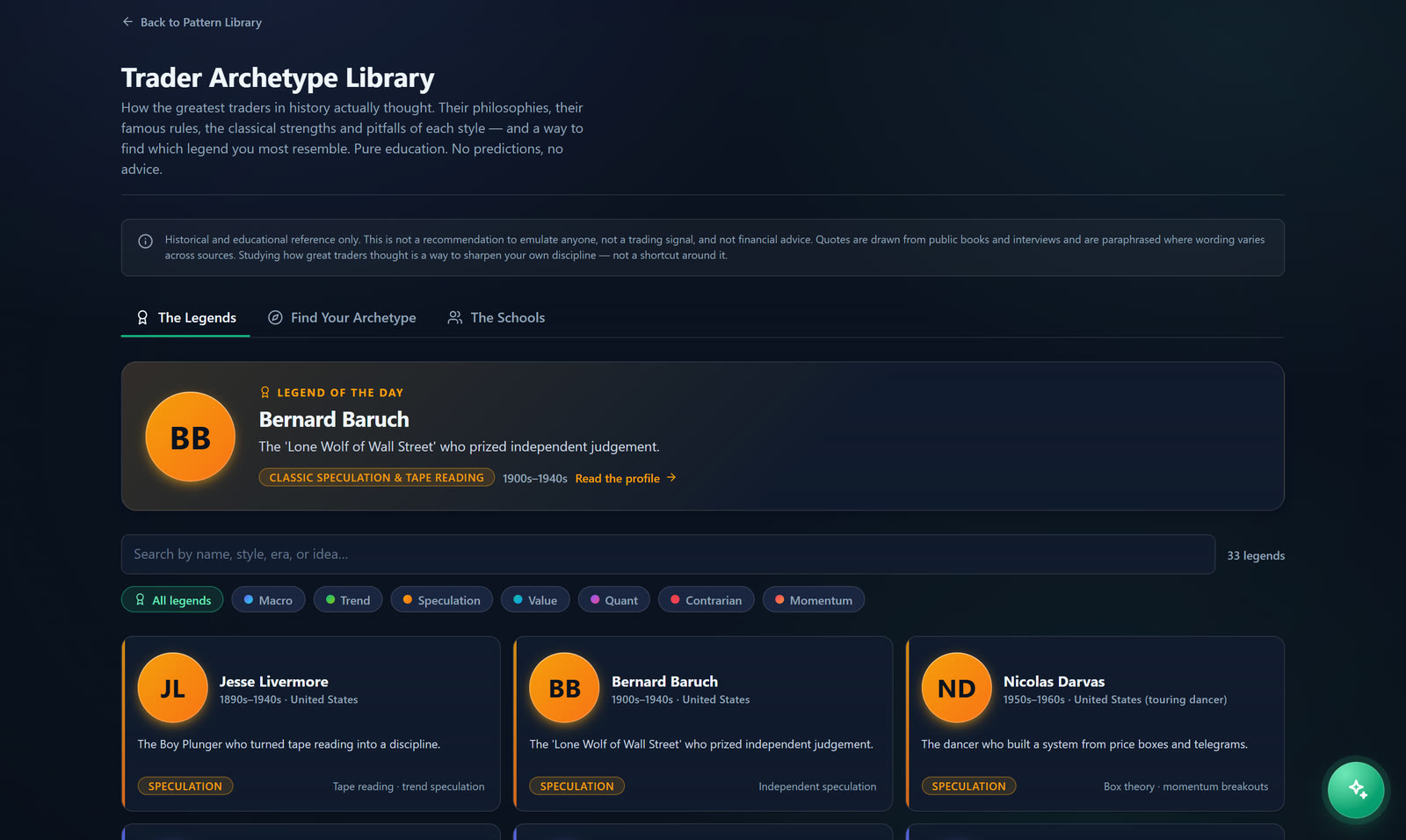
Task: Click the Speculation badge on Jesse Livermore card
Action: 185,786
